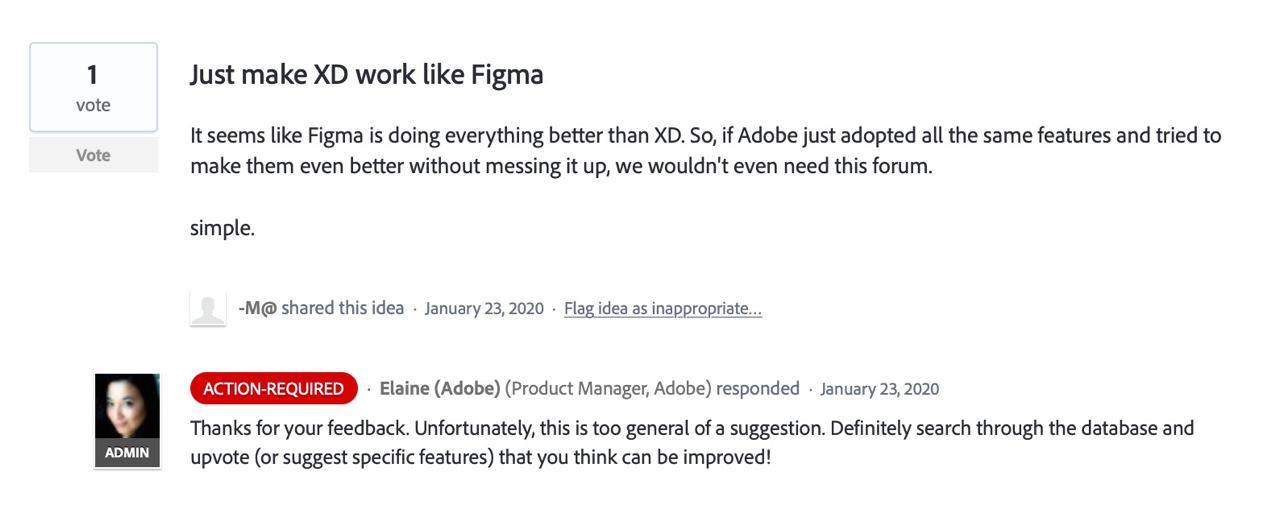Click the admin response text starting Thanks
The height and width of the screenshot is (522, 1280).
[690, 443]
